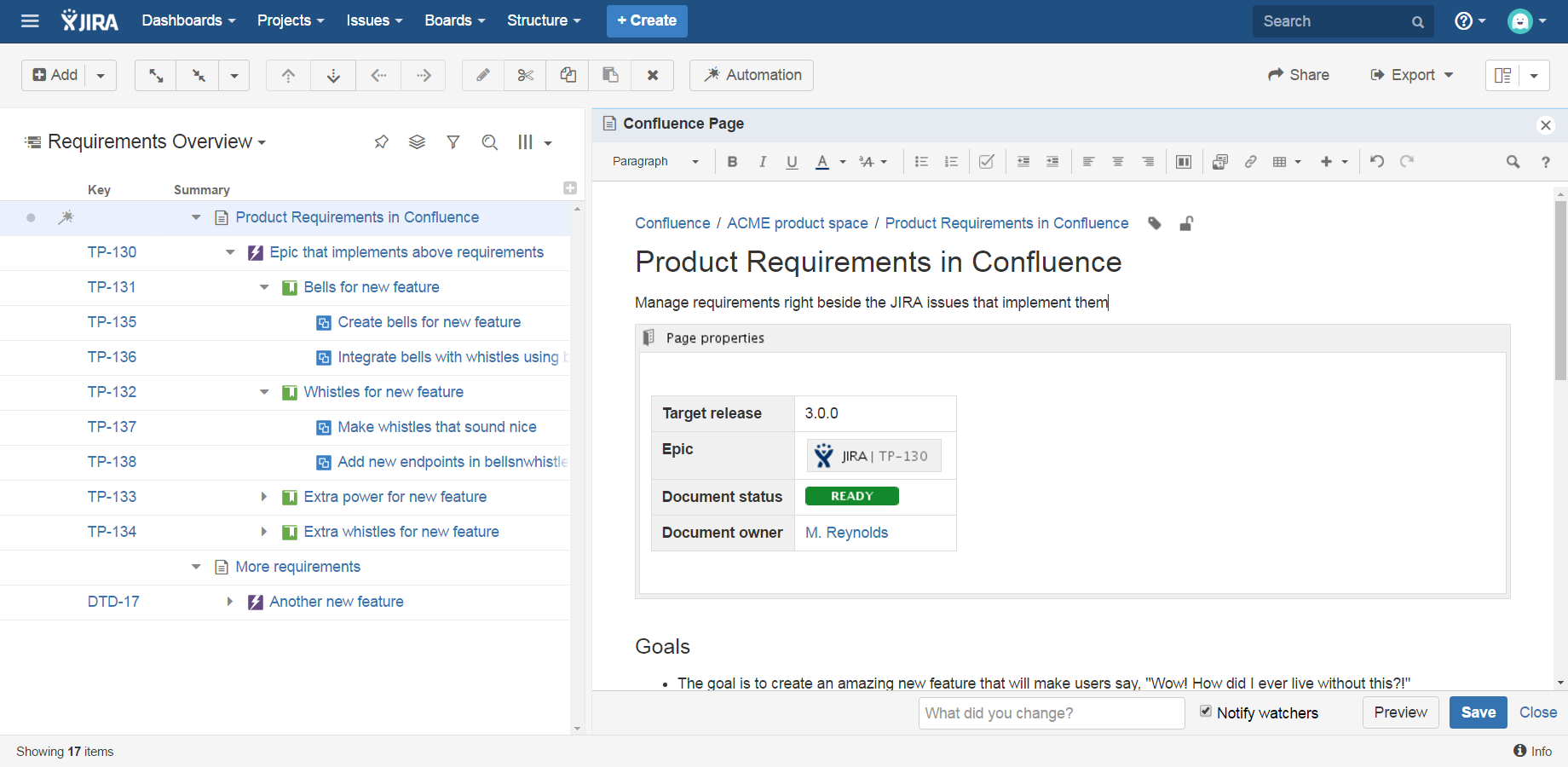Close the Confluence Page panel
This screenshot has width=1568, height=767.
tap(1545, 125)
